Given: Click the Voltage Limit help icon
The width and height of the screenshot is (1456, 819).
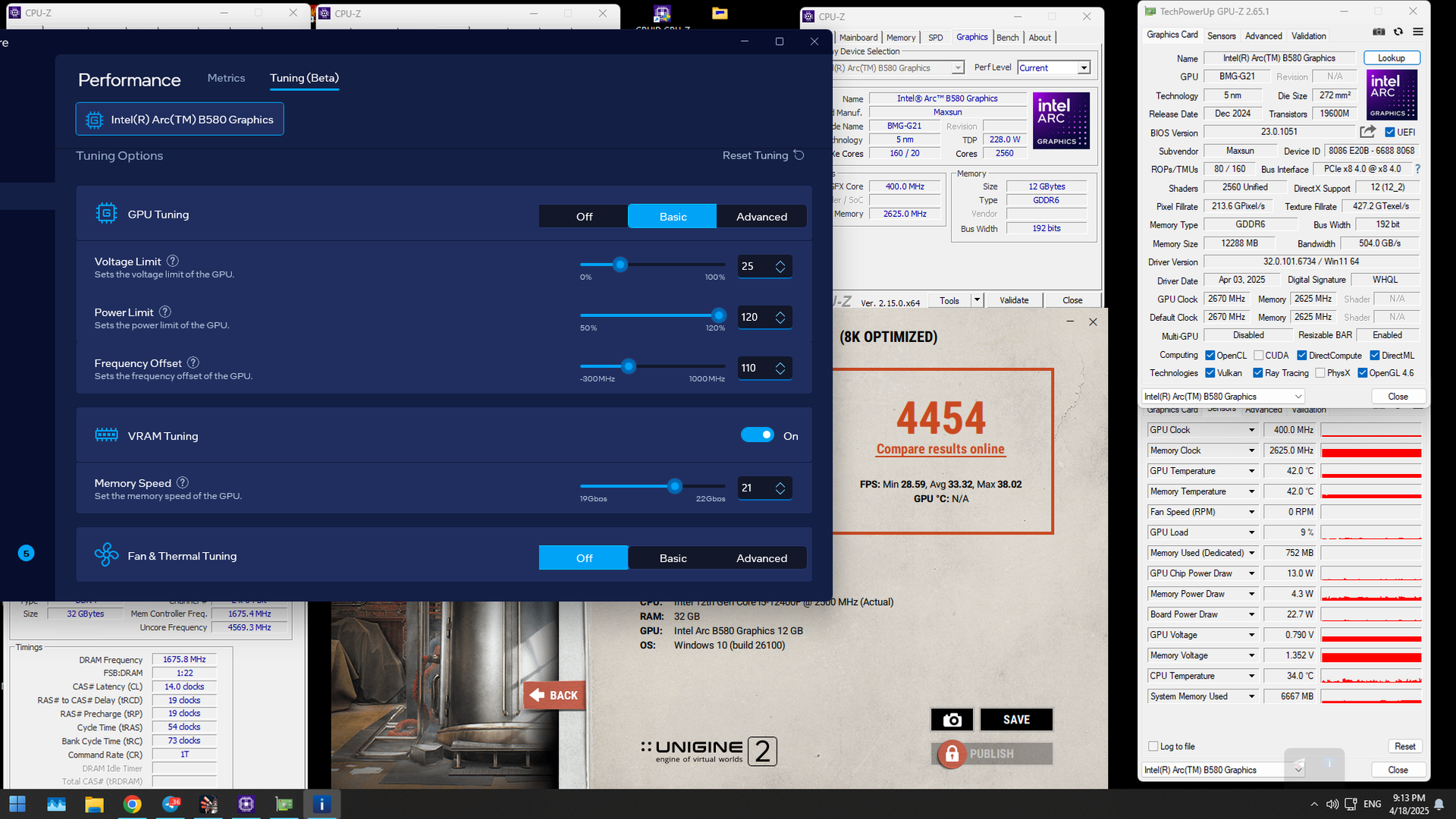Looking at the screenshot, I should point(172,261).
